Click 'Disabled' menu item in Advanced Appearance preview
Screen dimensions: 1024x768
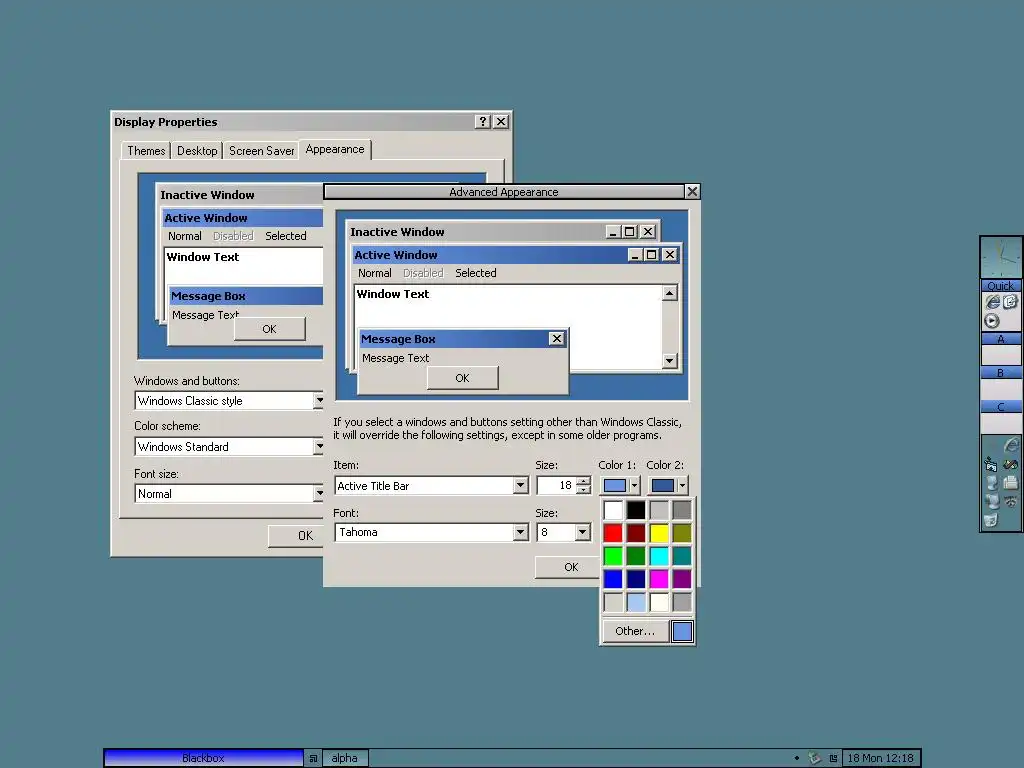point(423,273)
